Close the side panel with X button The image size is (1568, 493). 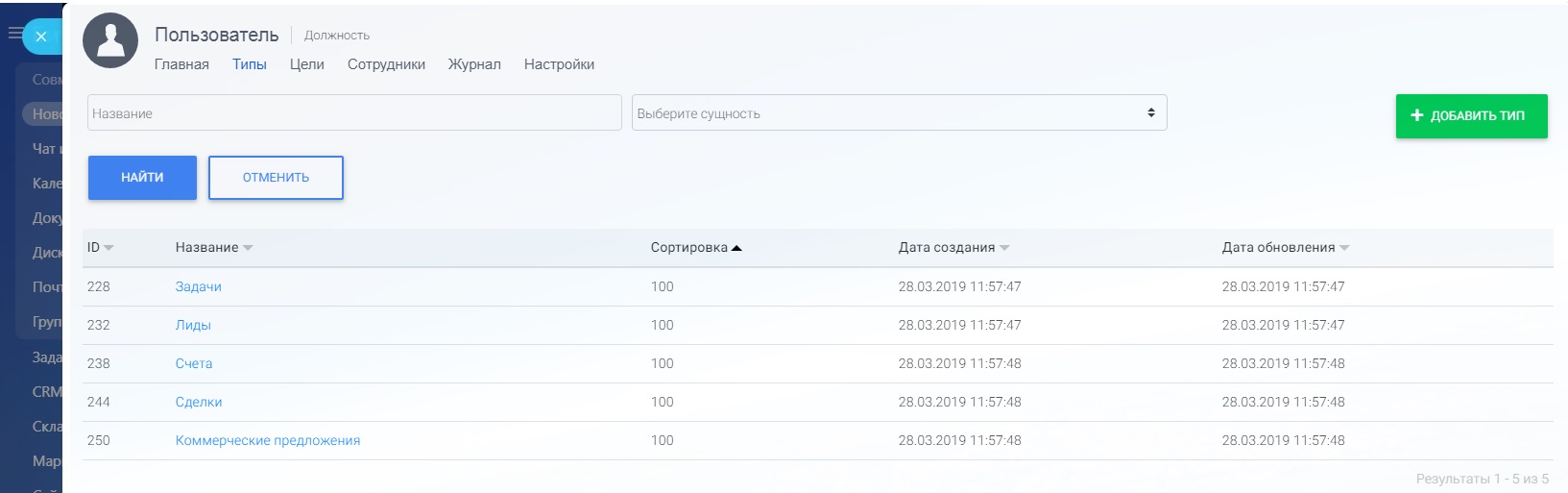pyautogui.click(x=40, y=37)
